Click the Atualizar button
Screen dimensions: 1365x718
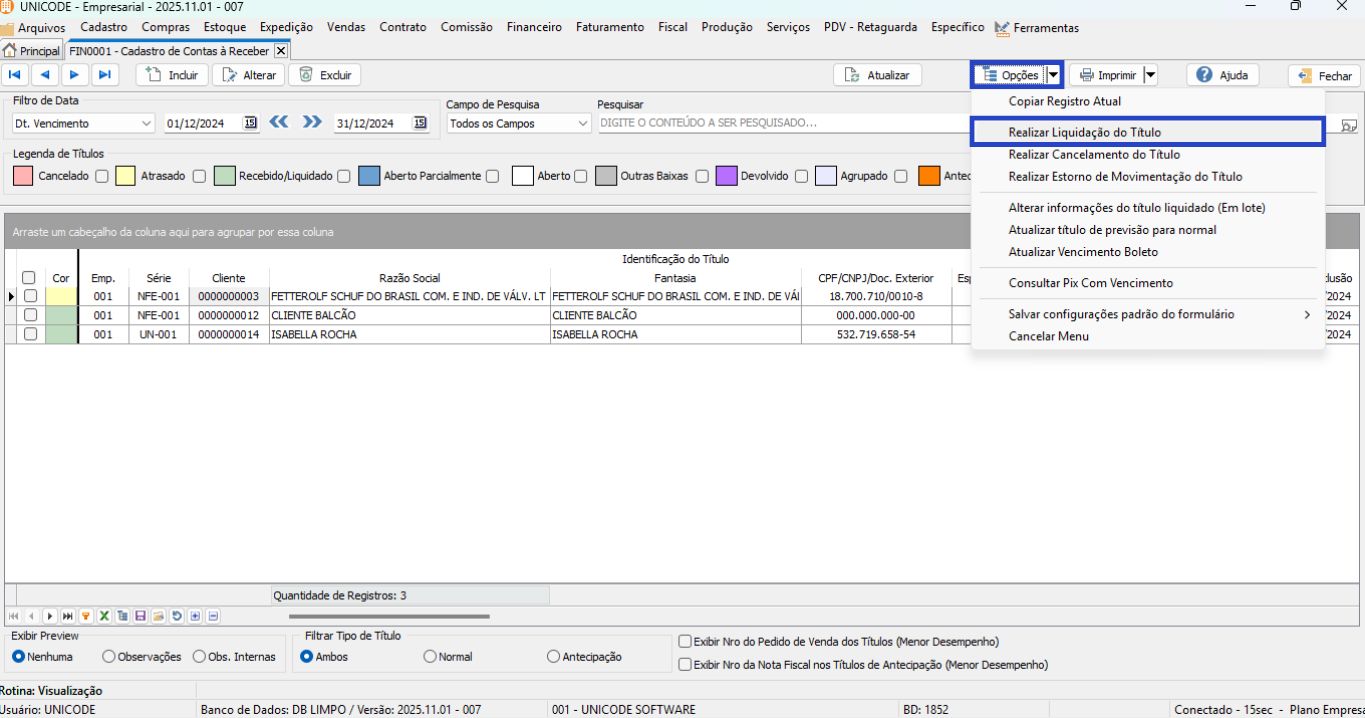877,75
